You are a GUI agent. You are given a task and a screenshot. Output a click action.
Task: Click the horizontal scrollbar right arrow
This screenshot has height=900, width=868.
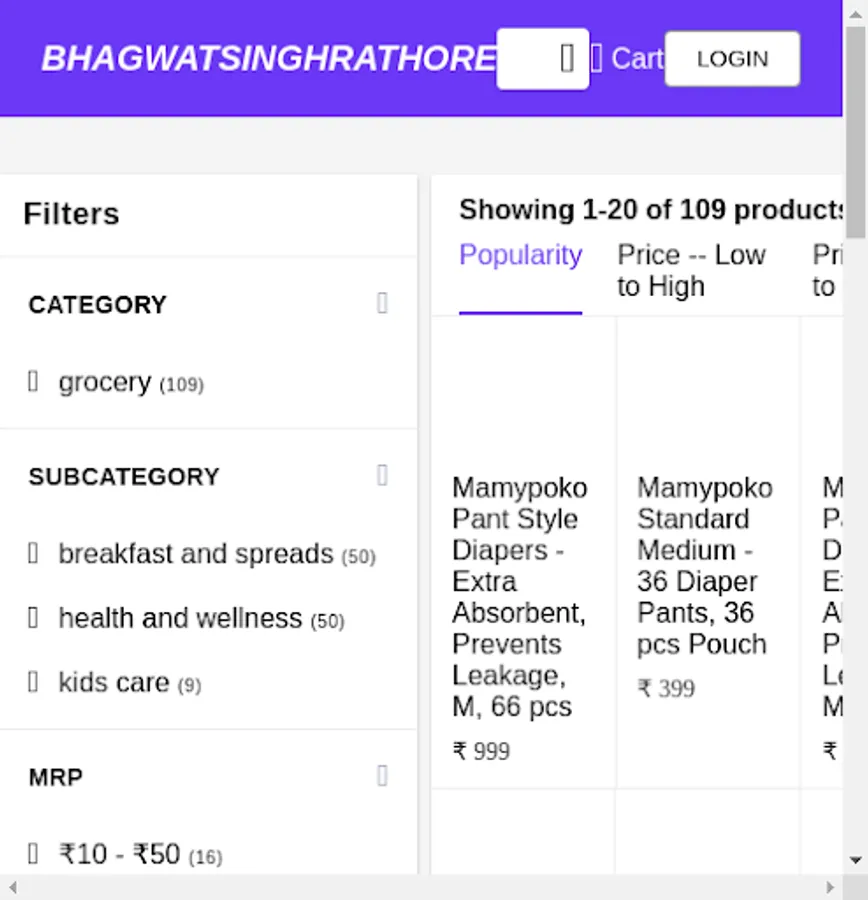click(830, 887)
